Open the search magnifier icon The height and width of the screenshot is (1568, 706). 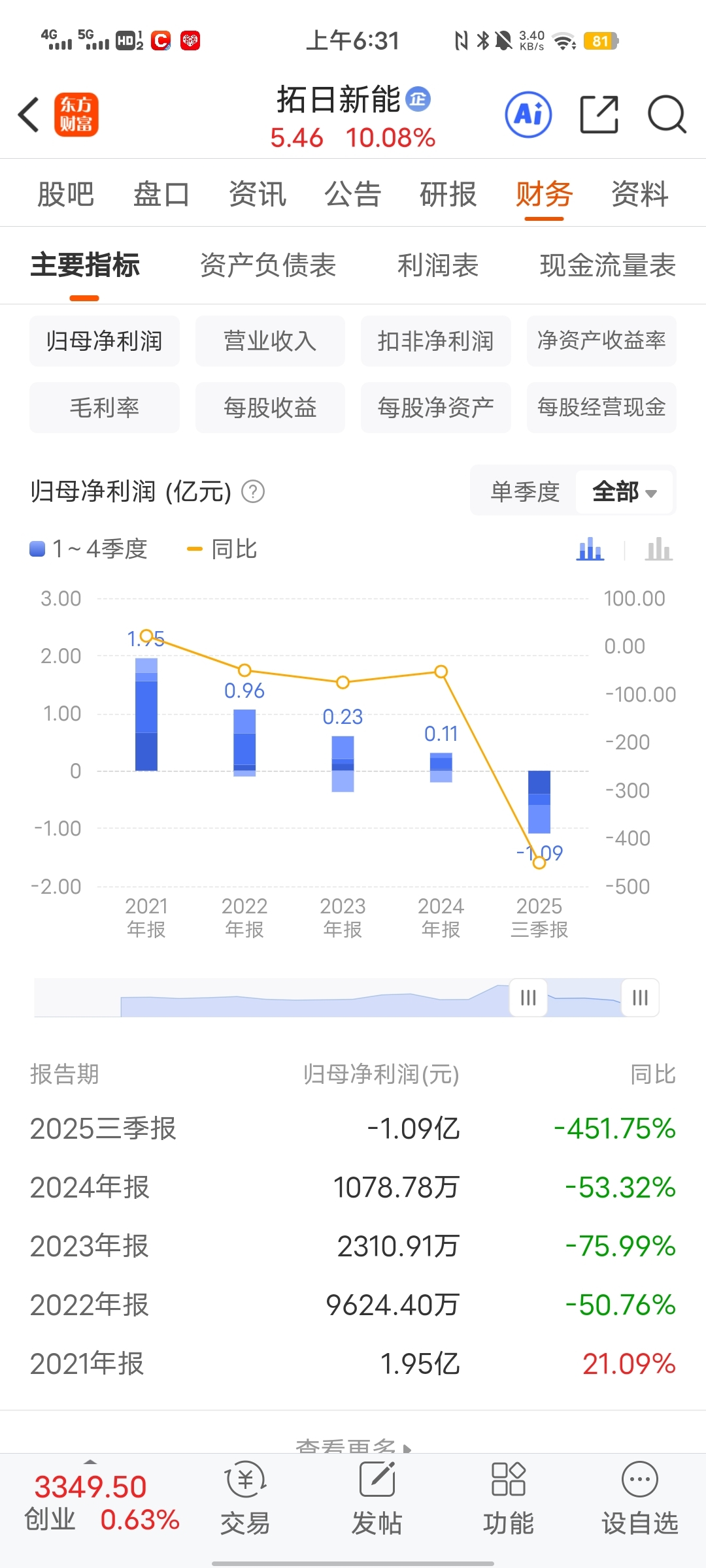pos(667,114)
